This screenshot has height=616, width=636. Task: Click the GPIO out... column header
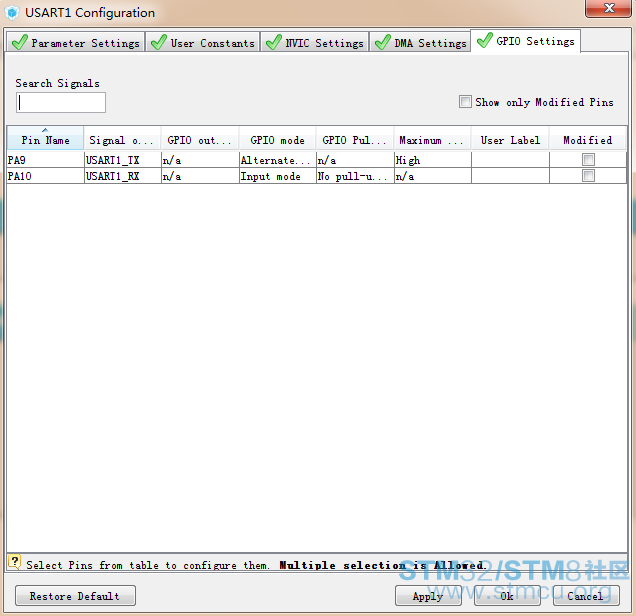[200, 139]
